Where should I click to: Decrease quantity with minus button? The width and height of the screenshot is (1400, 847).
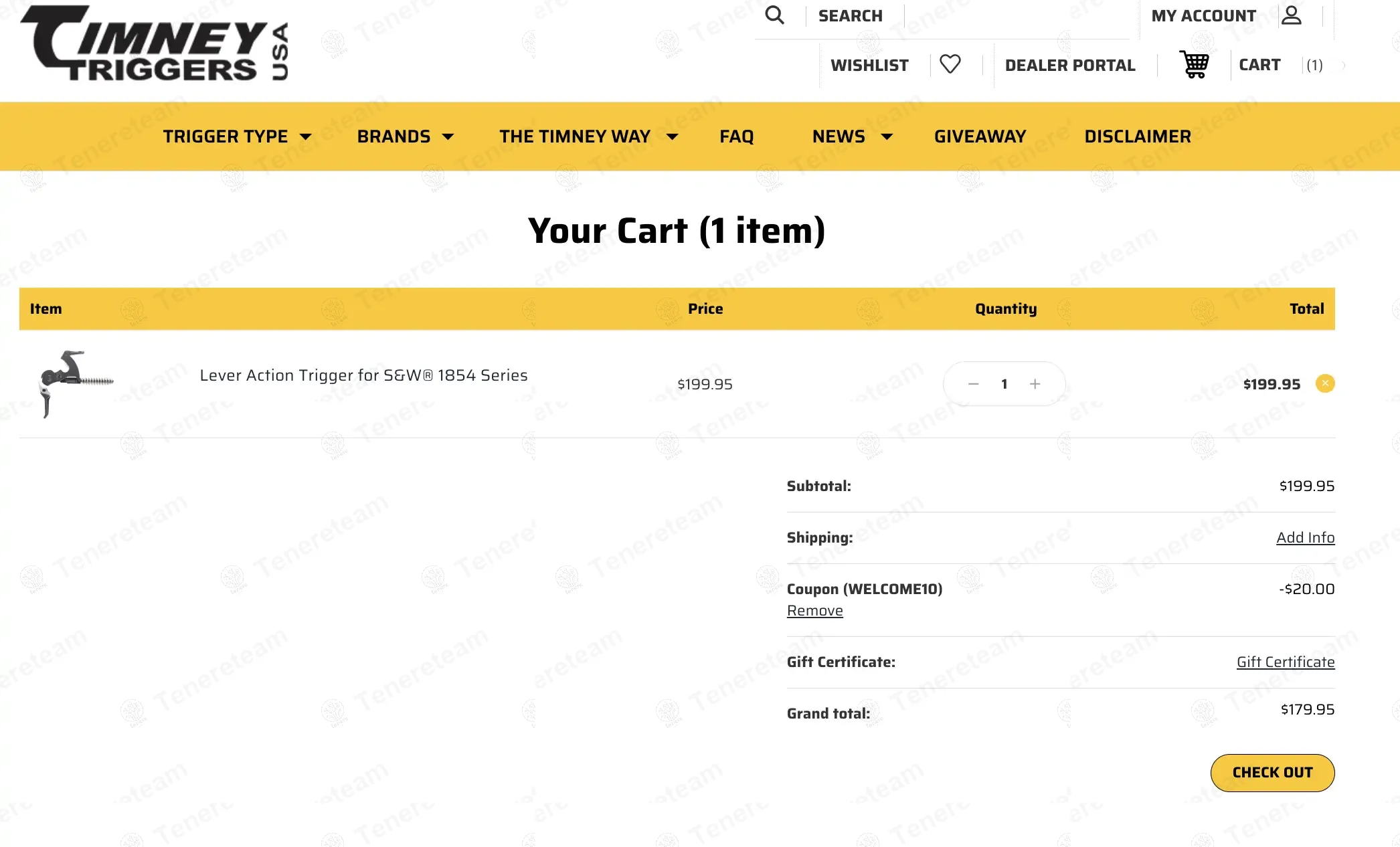click(x=973, y=384)
